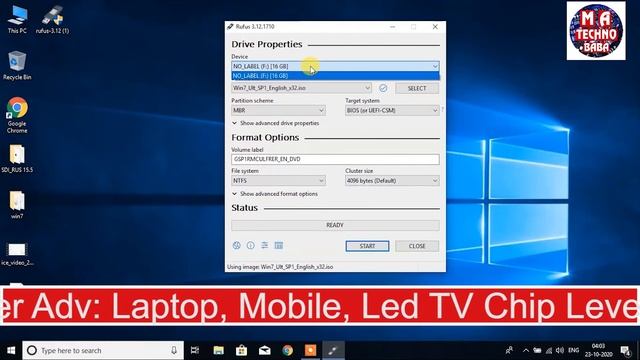Click the Target system help question mark
The height and width of the screenshot is (360, 640).
pos(442,110)
